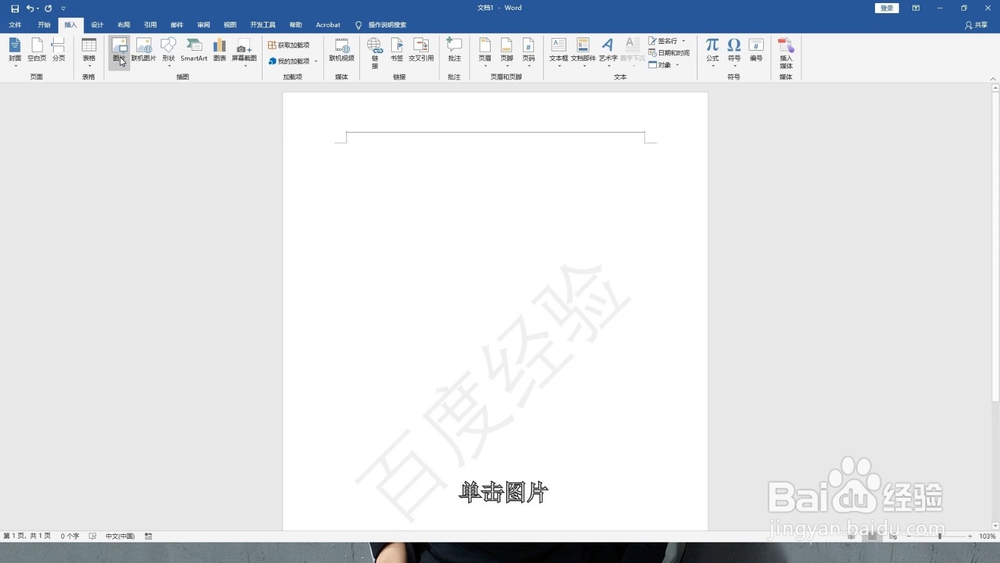The width and height of the screenshot is (1000, 563).
Task: Click the zoom in plus button
Action: point(970,536)
